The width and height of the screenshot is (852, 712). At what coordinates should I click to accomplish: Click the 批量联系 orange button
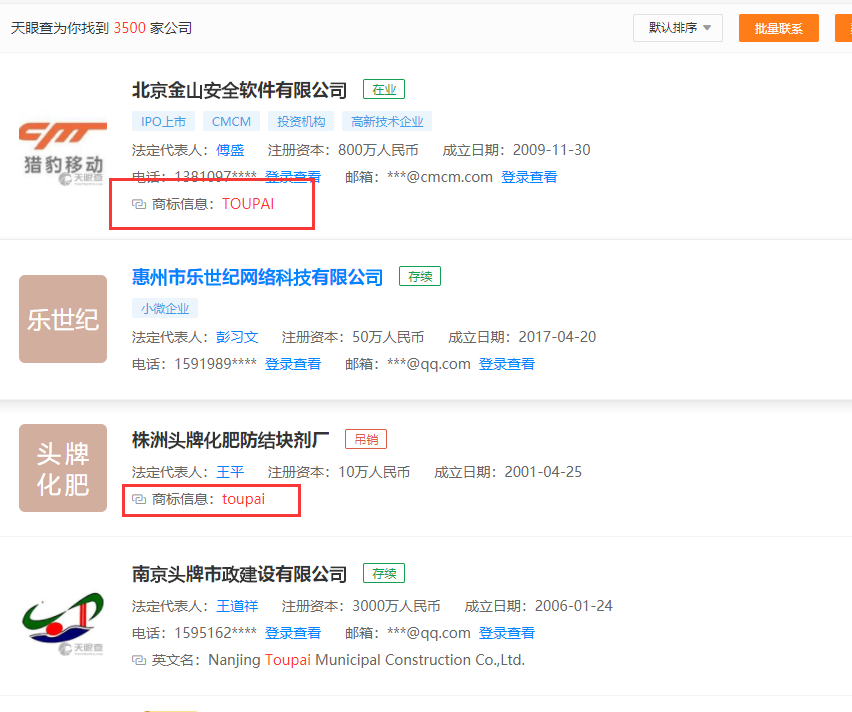coord(778,28)
